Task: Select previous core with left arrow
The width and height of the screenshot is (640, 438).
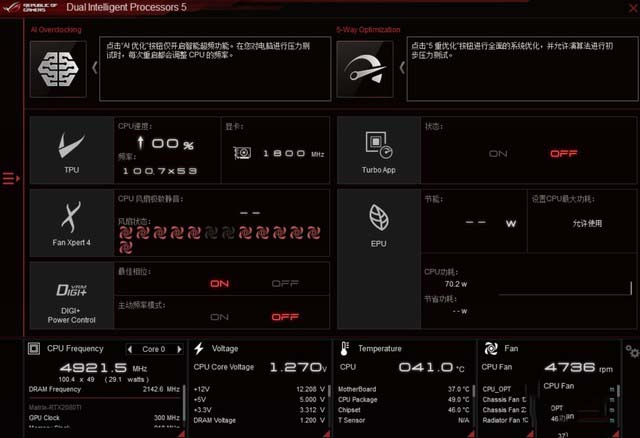Action: (130, 349)
